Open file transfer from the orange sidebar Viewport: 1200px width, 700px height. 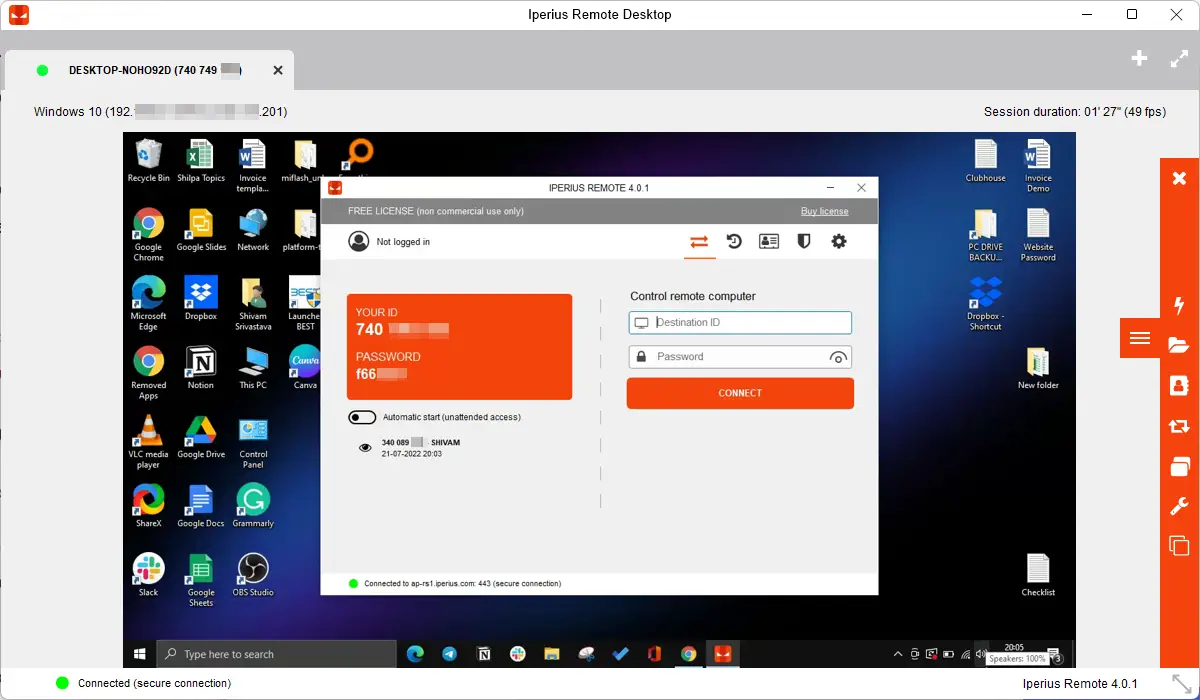(x=1178, y=344)
